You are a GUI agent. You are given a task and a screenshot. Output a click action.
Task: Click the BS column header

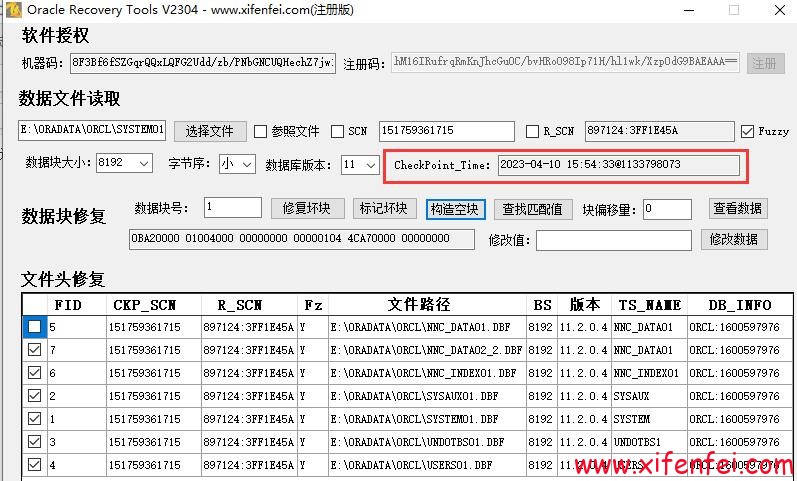[542, 305]
